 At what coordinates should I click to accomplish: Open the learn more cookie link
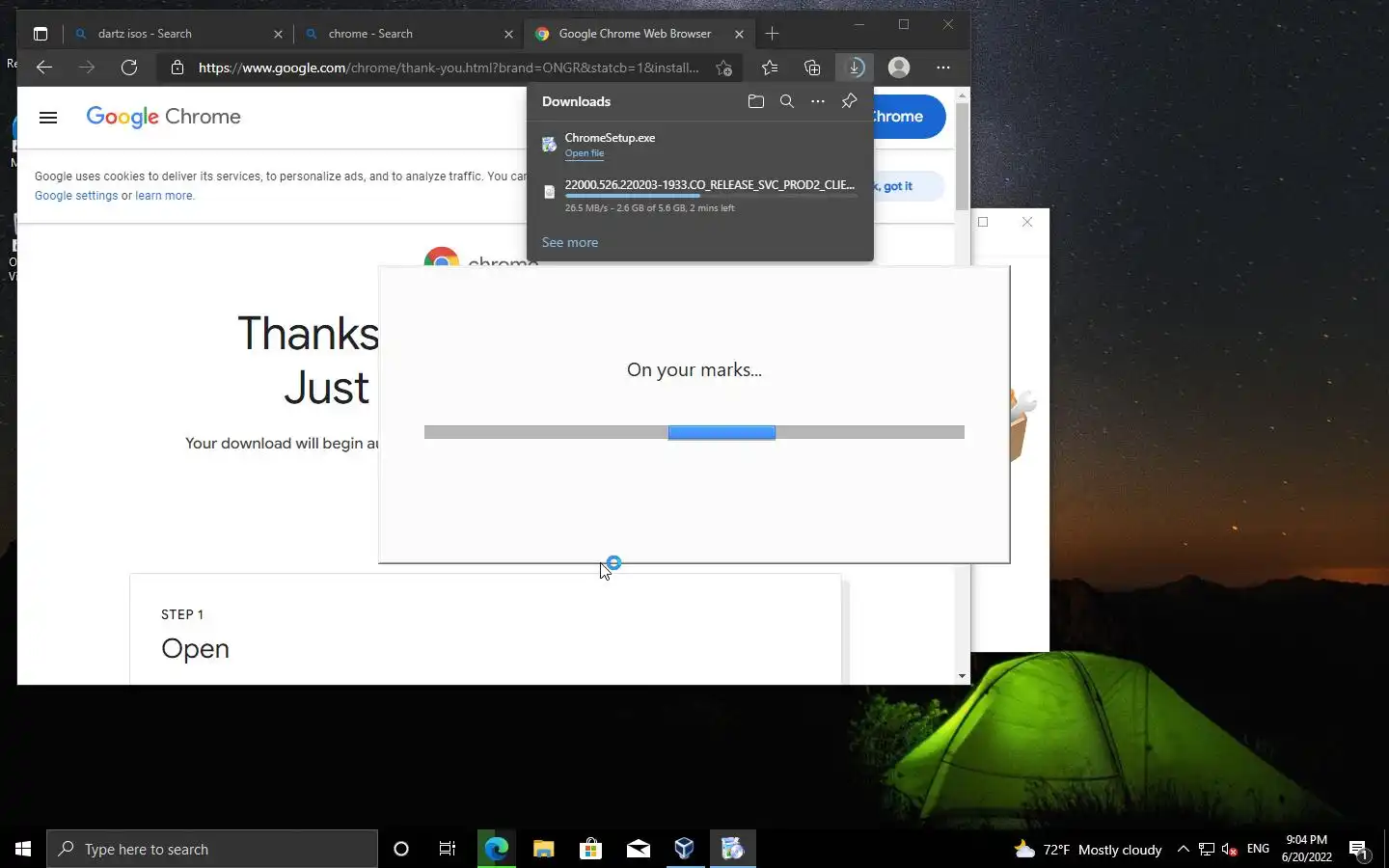[x=164, y=196]
